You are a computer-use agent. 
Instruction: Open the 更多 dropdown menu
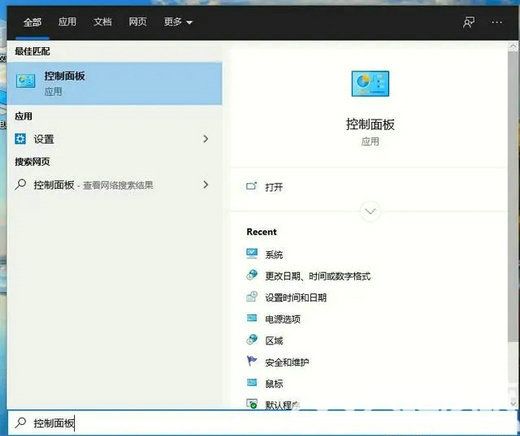(x=178, y=22)
